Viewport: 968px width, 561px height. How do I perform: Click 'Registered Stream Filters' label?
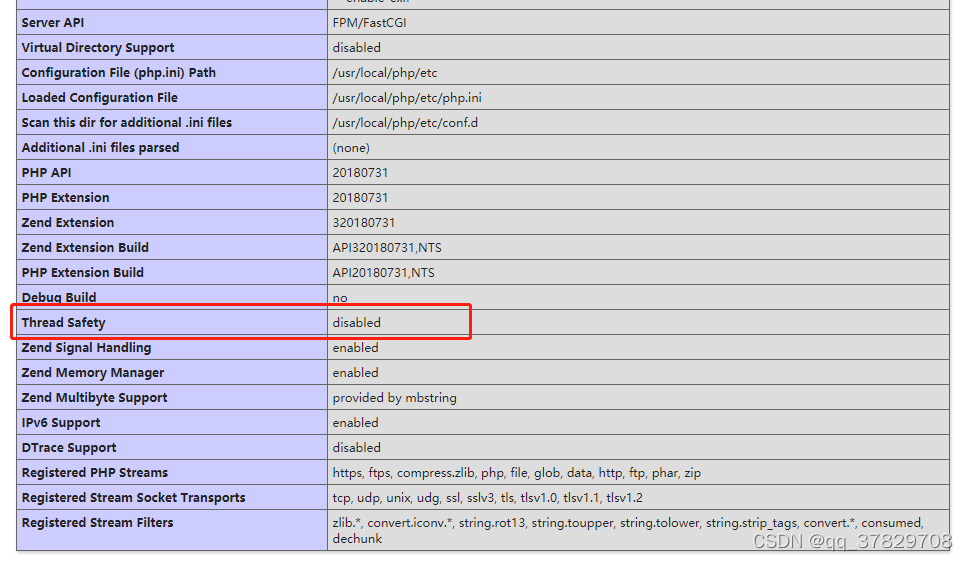click(x=98, y=523)
